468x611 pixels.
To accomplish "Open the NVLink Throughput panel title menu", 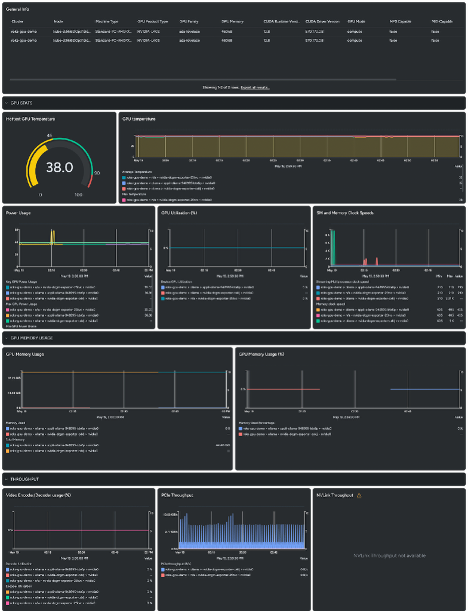I will pyautogui.click(x=335, y=495).
